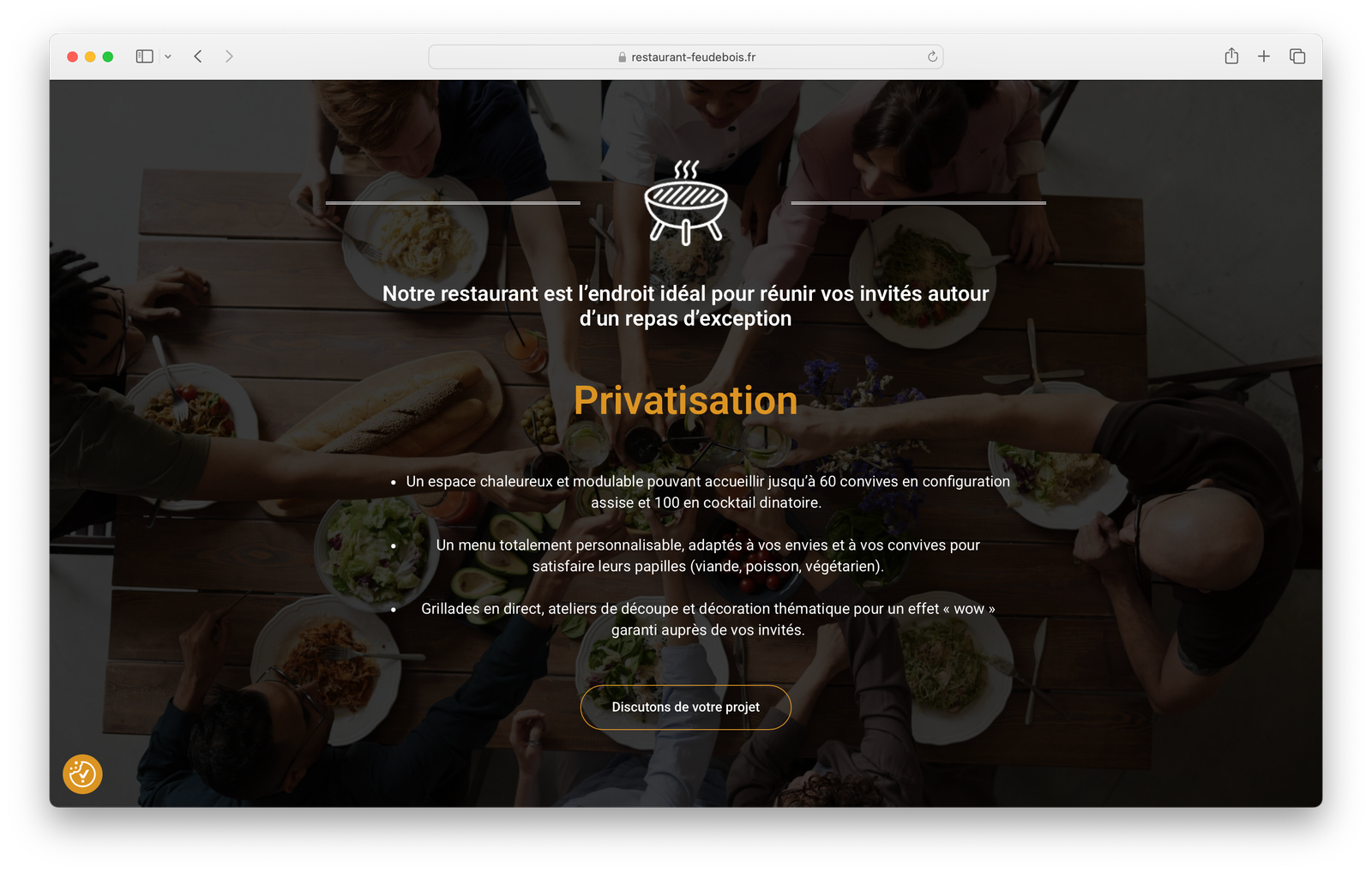Click the barbecue grill logo icon
This screenshot has height=873, width=1372.
[x=686, y=202]
